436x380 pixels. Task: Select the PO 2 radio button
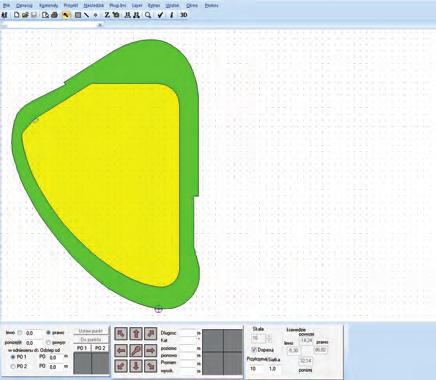13,366
